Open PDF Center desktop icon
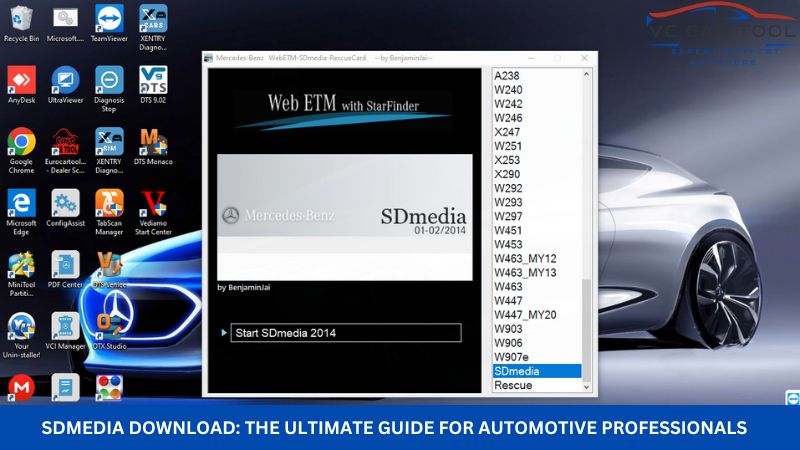Image resolution: width=800 pixels, height=450 pixels. point(65,270)
